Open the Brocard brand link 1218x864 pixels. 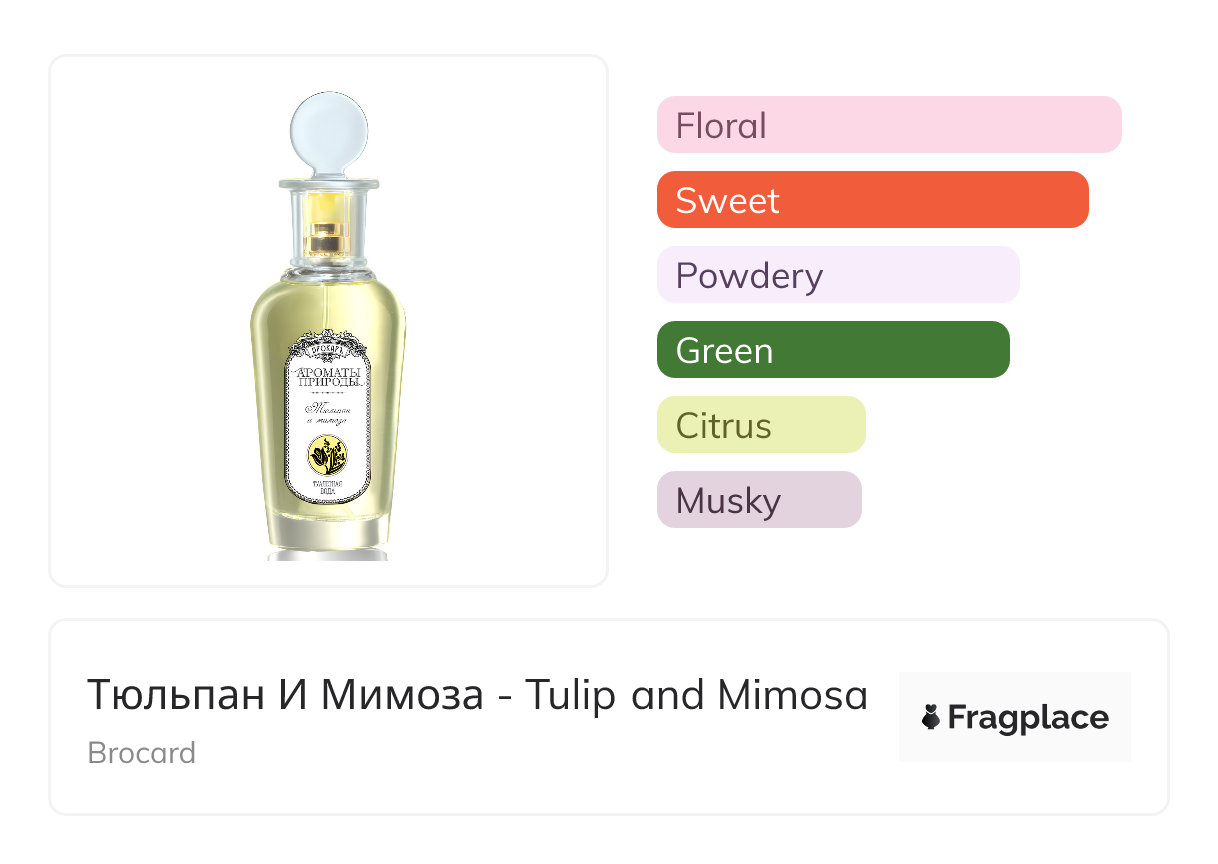[142, 752]
